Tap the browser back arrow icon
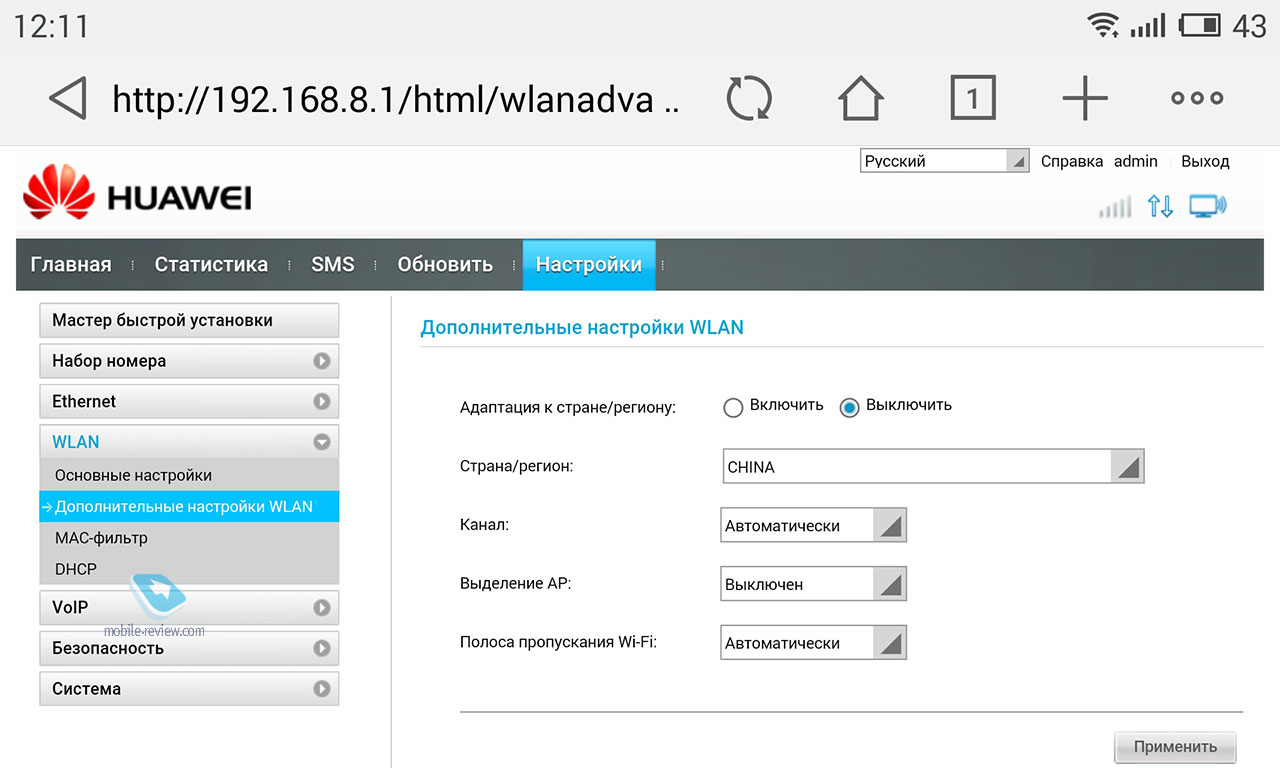This screenshot has width=1280, height=768. (x=68, y=99)
